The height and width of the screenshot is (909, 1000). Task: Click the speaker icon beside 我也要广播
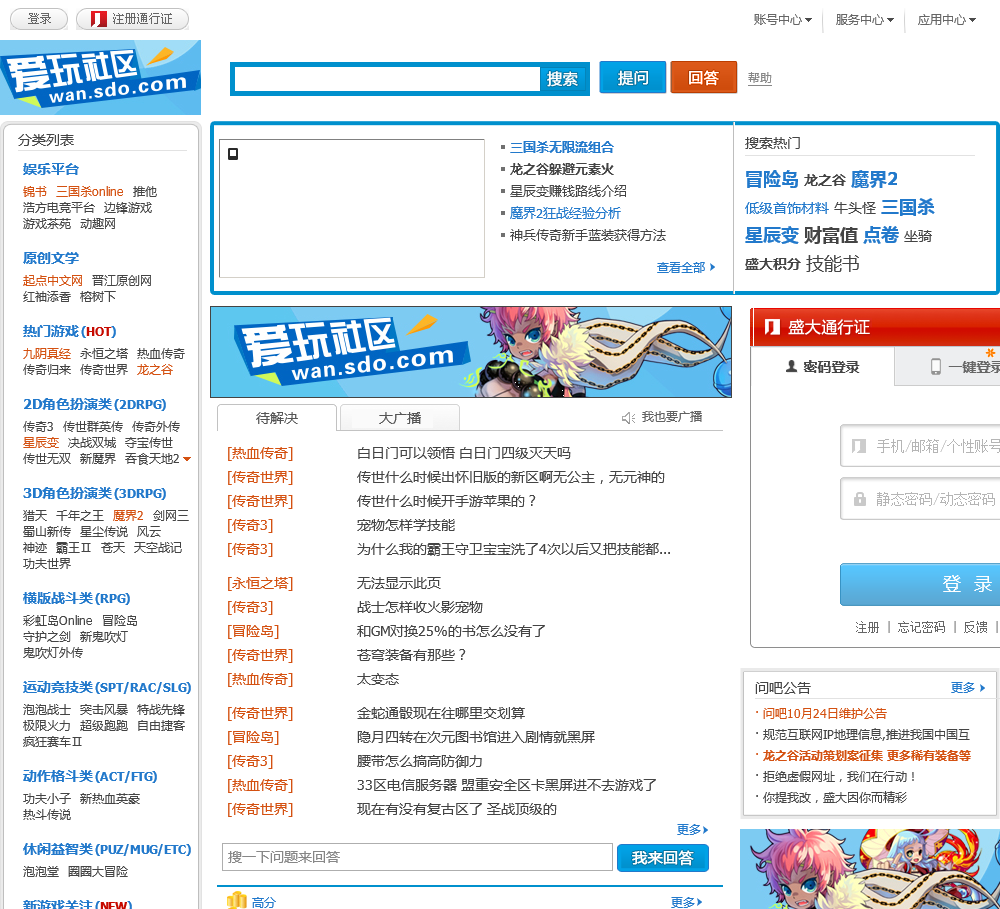pyautogui.click(x=628, y=418)
